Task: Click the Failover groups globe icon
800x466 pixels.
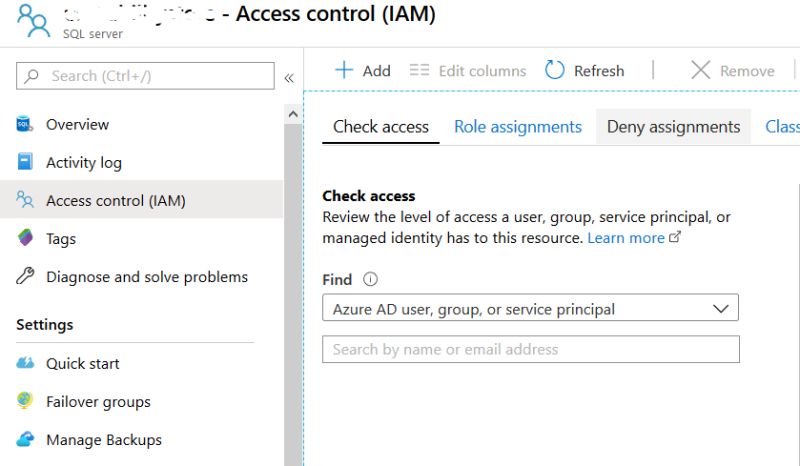Action: tap(24, 401)
